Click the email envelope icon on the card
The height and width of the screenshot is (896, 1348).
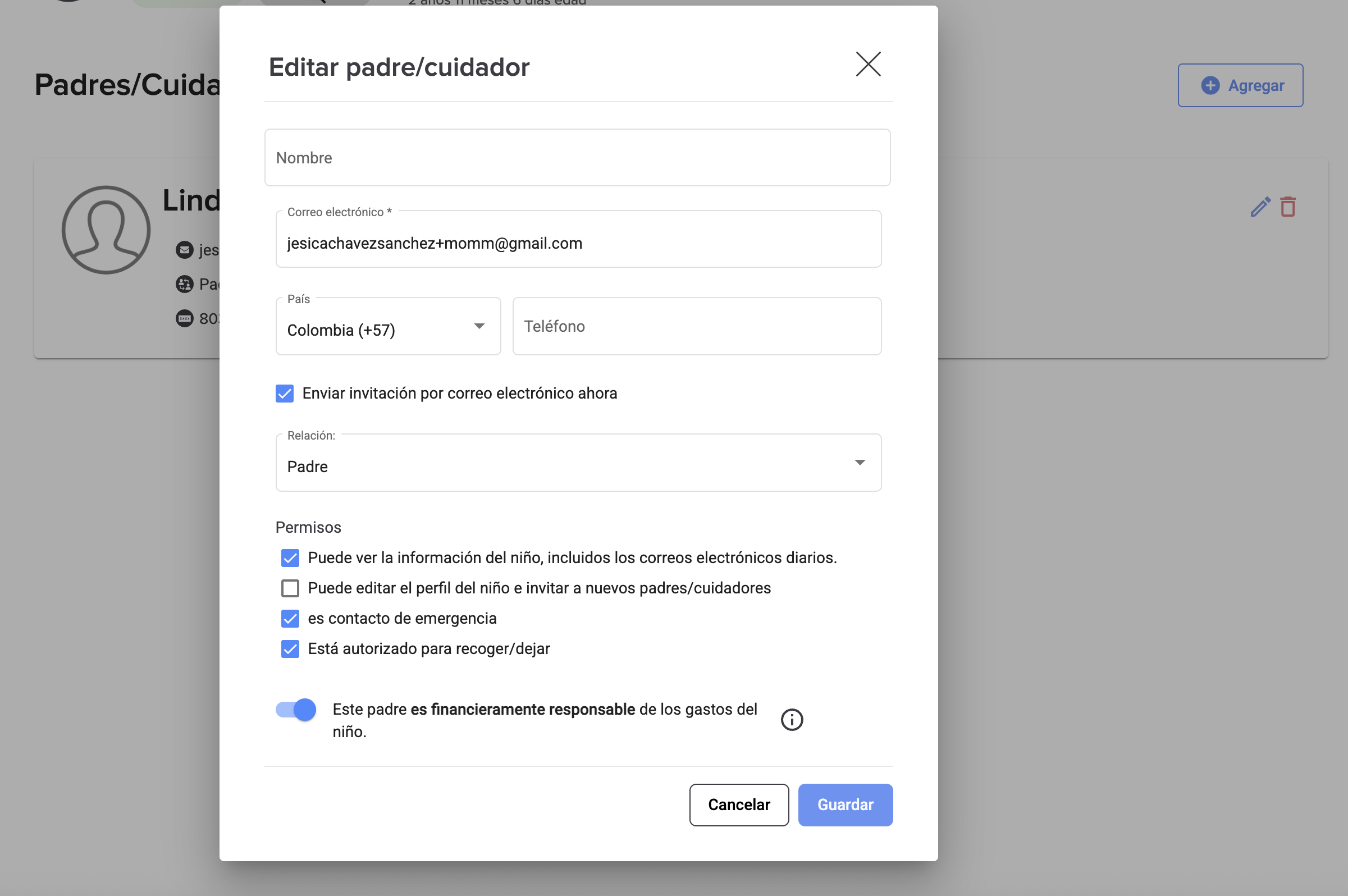(x=184, y=250)
